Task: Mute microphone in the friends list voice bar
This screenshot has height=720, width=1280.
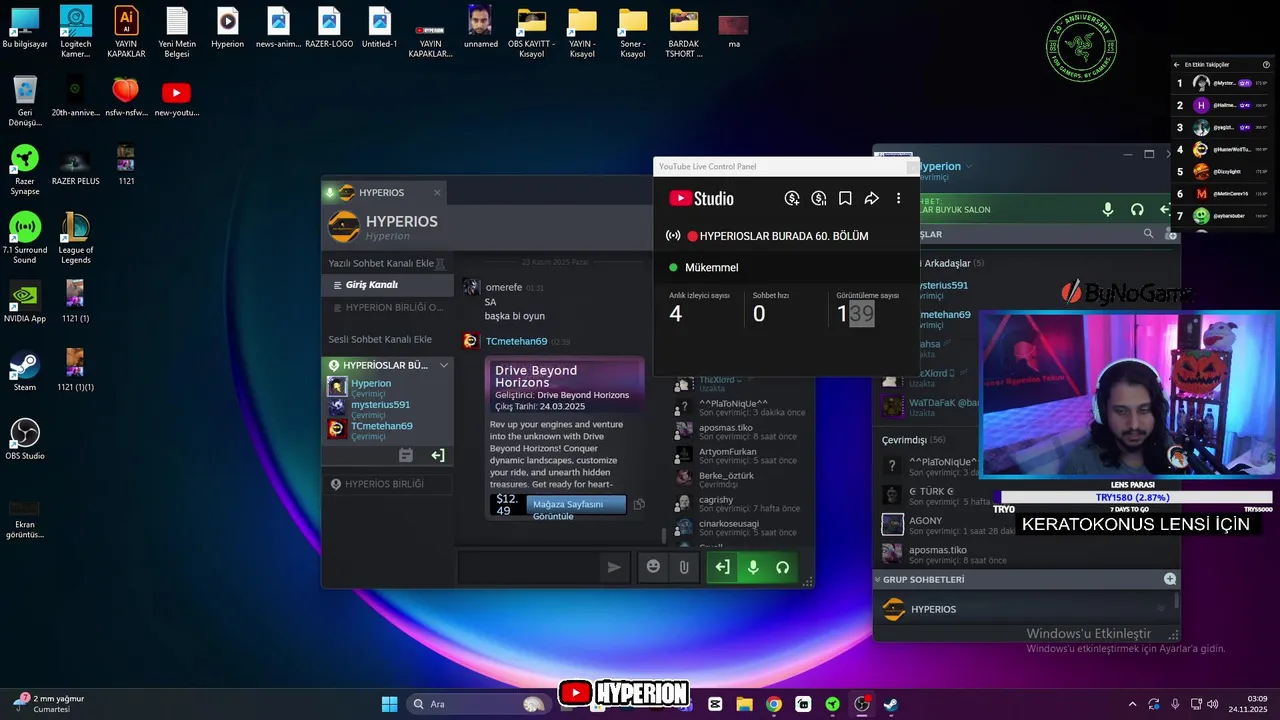Action: [1108, 209]
